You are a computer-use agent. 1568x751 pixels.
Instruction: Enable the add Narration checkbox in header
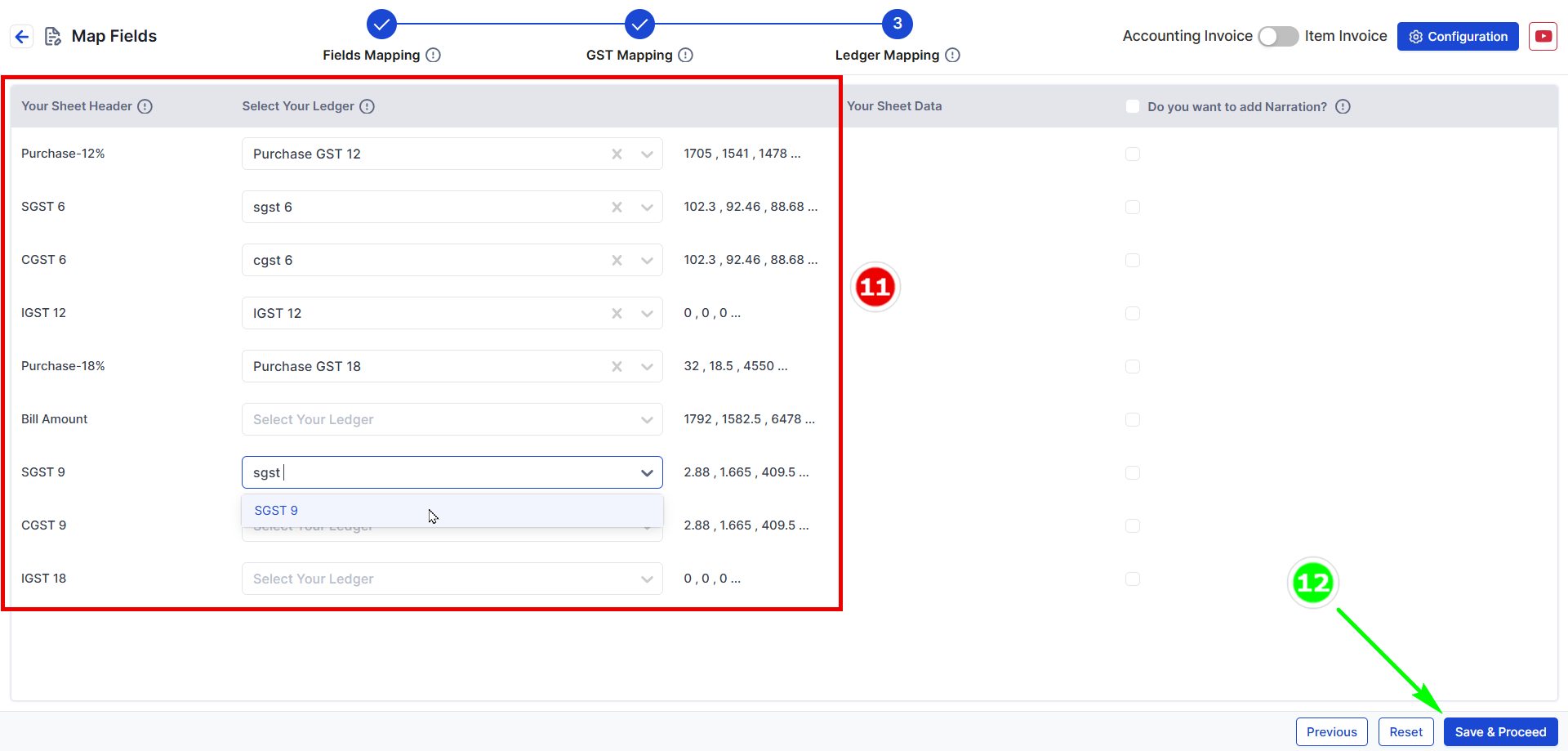(x=1132, y=106)
